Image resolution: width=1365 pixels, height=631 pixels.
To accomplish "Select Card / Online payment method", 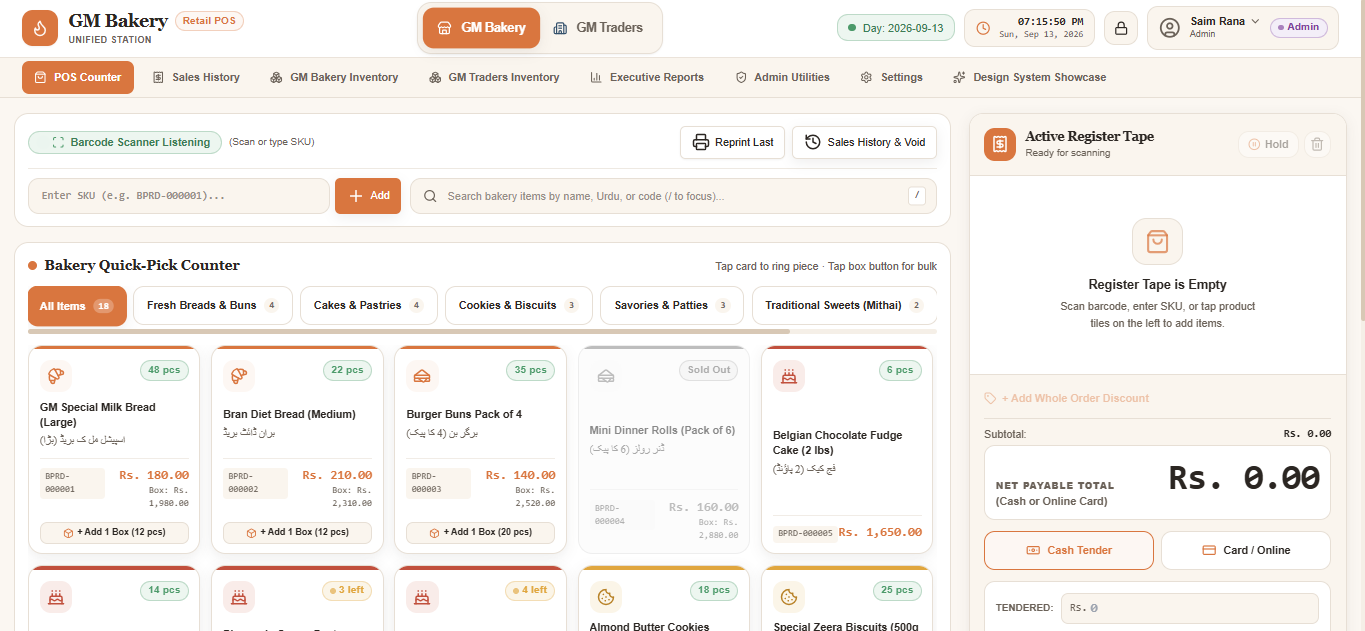I will coord(1246,550).
